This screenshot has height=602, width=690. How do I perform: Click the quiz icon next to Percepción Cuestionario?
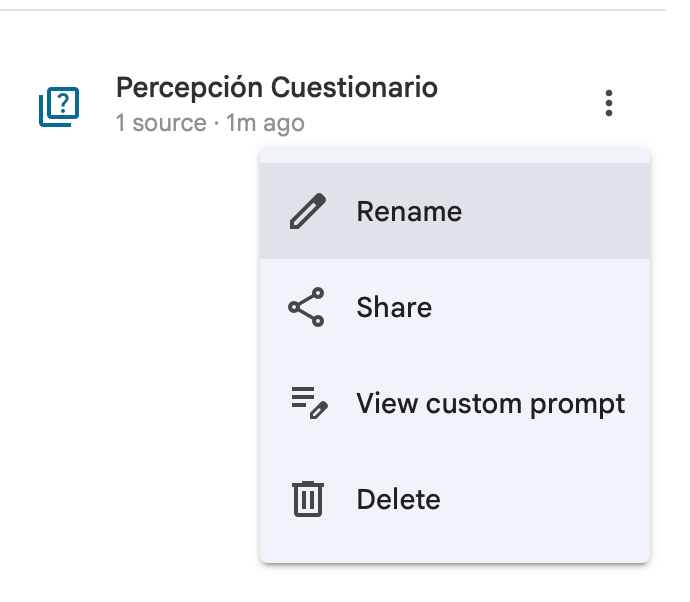click(x=59, y=106)
